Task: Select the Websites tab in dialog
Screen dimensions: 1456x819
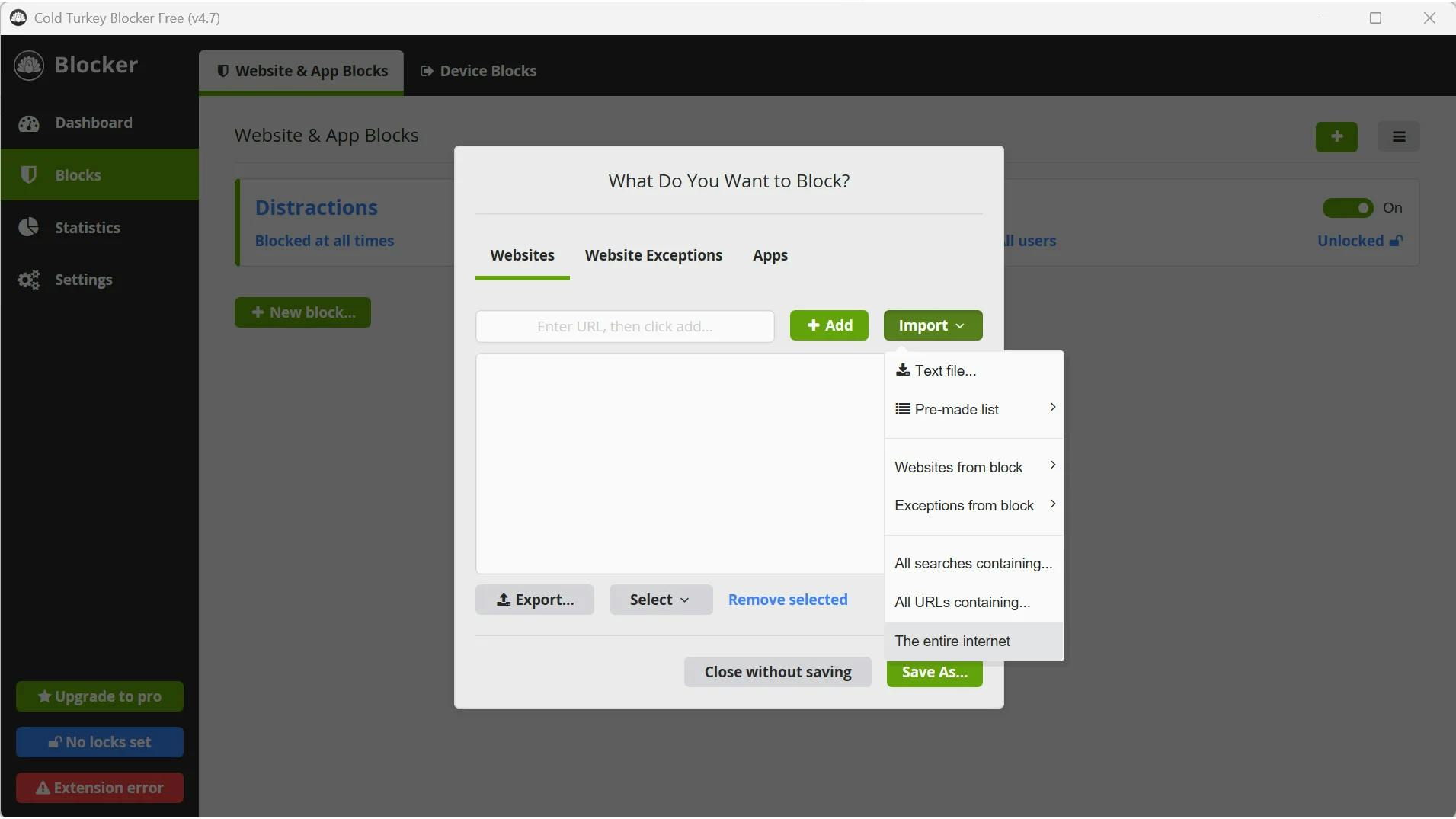Action: tap(523, 255)
